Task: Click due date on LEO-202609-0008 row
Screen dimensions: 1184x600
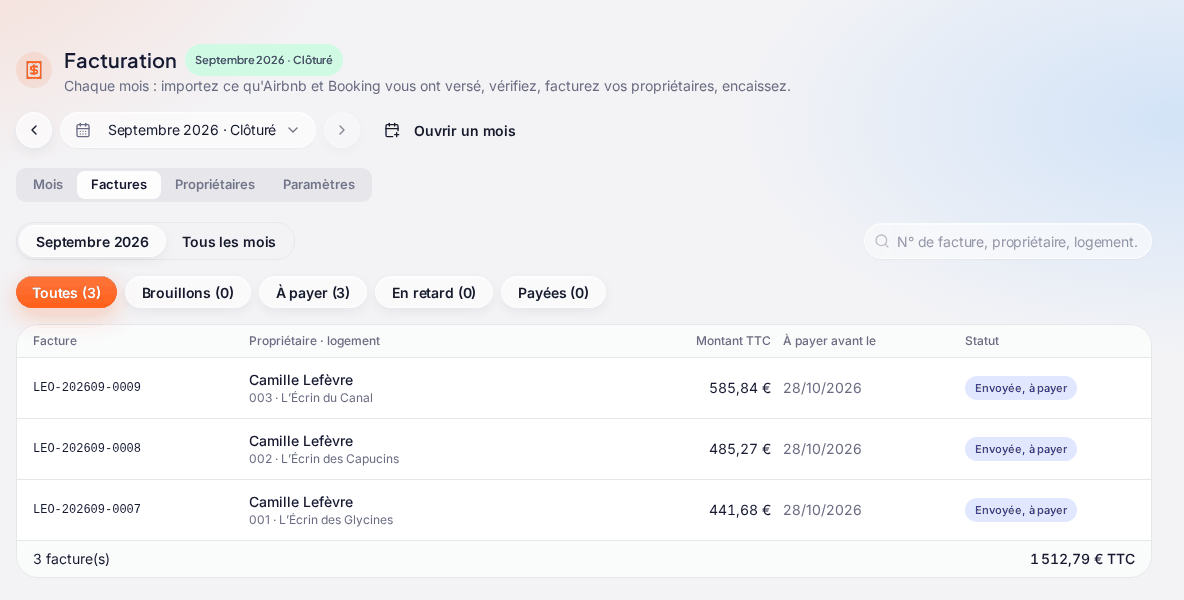Action: pos(822,449)
